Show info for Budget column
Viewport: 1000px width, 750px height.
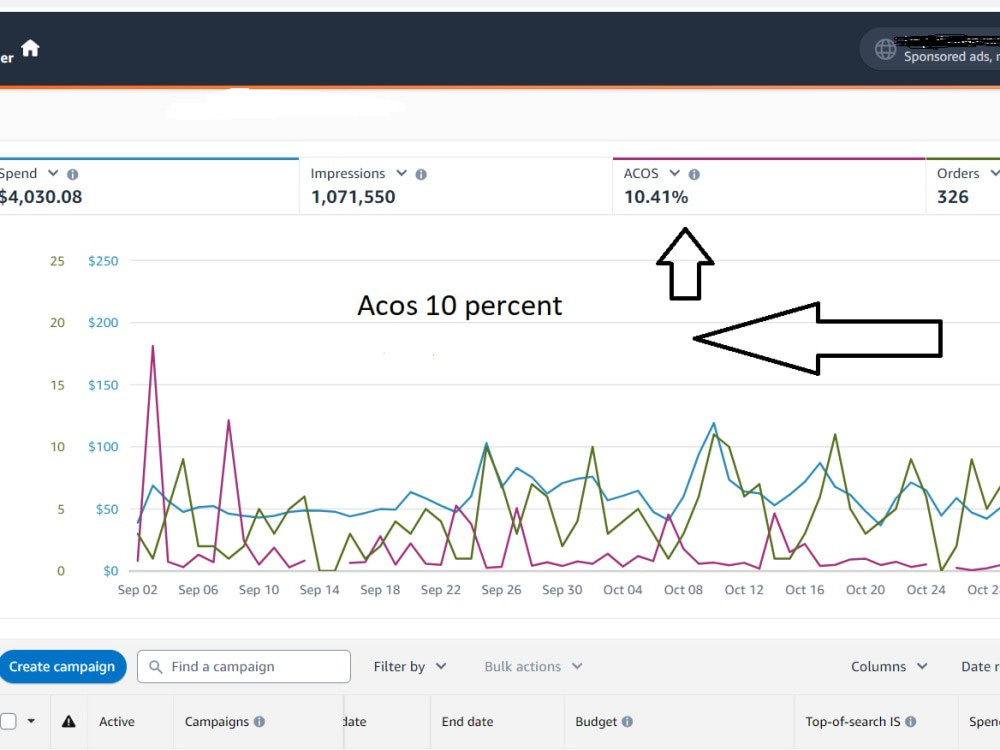click(628, 721)
